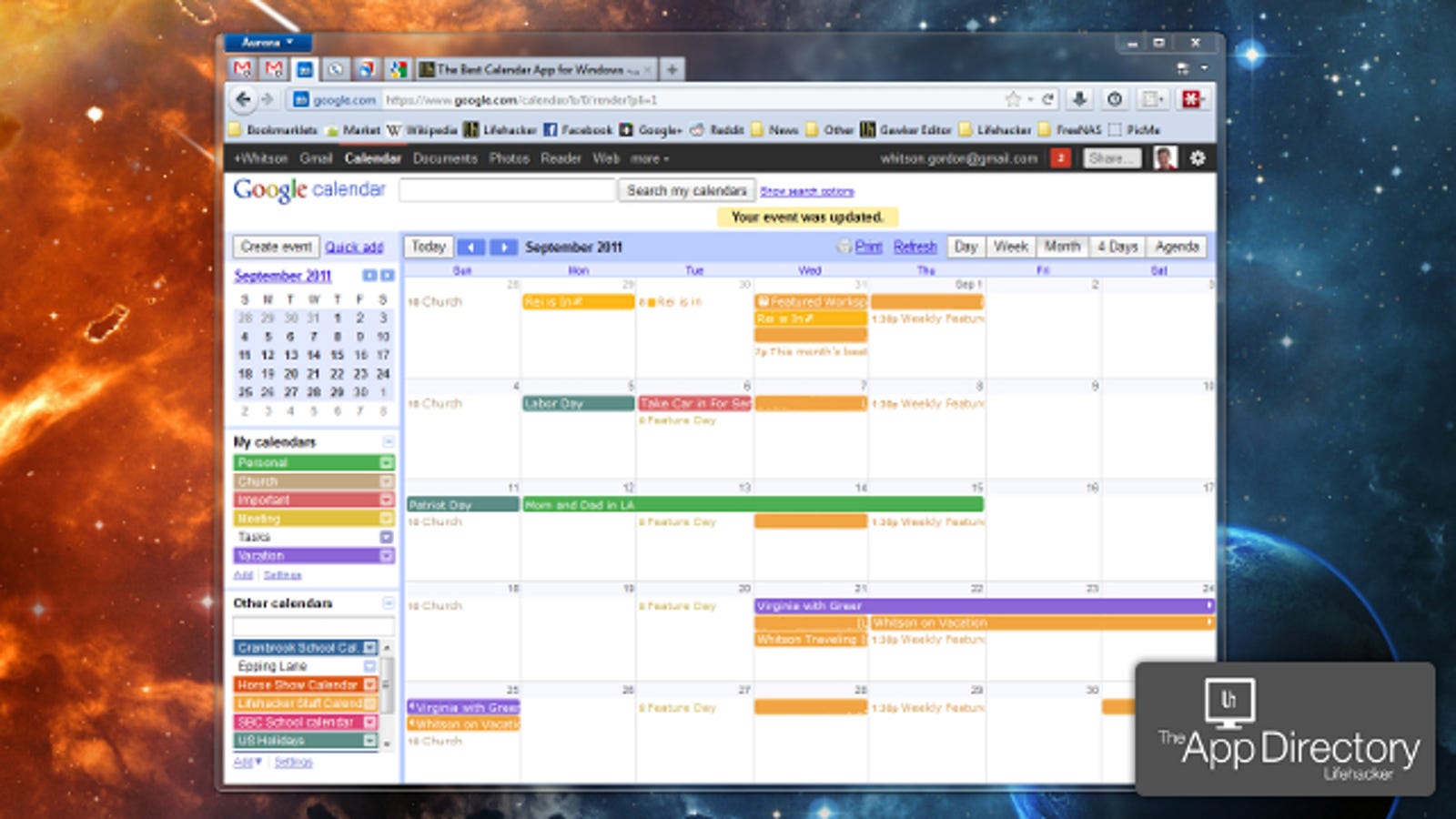Viewport: 1456px width, 819px height.
Task: Open the Bookmarklets folder
Action: click(273, 130)
